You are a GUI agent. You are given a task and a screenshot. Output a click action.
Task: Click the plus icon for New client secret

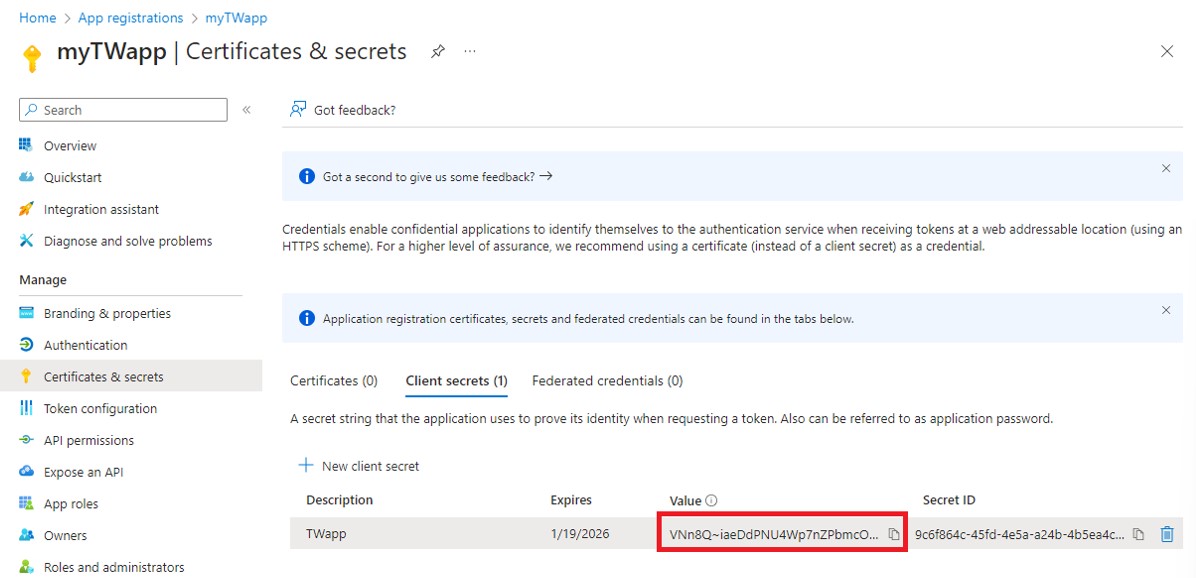pyautogui.click(x=306, y=465)
